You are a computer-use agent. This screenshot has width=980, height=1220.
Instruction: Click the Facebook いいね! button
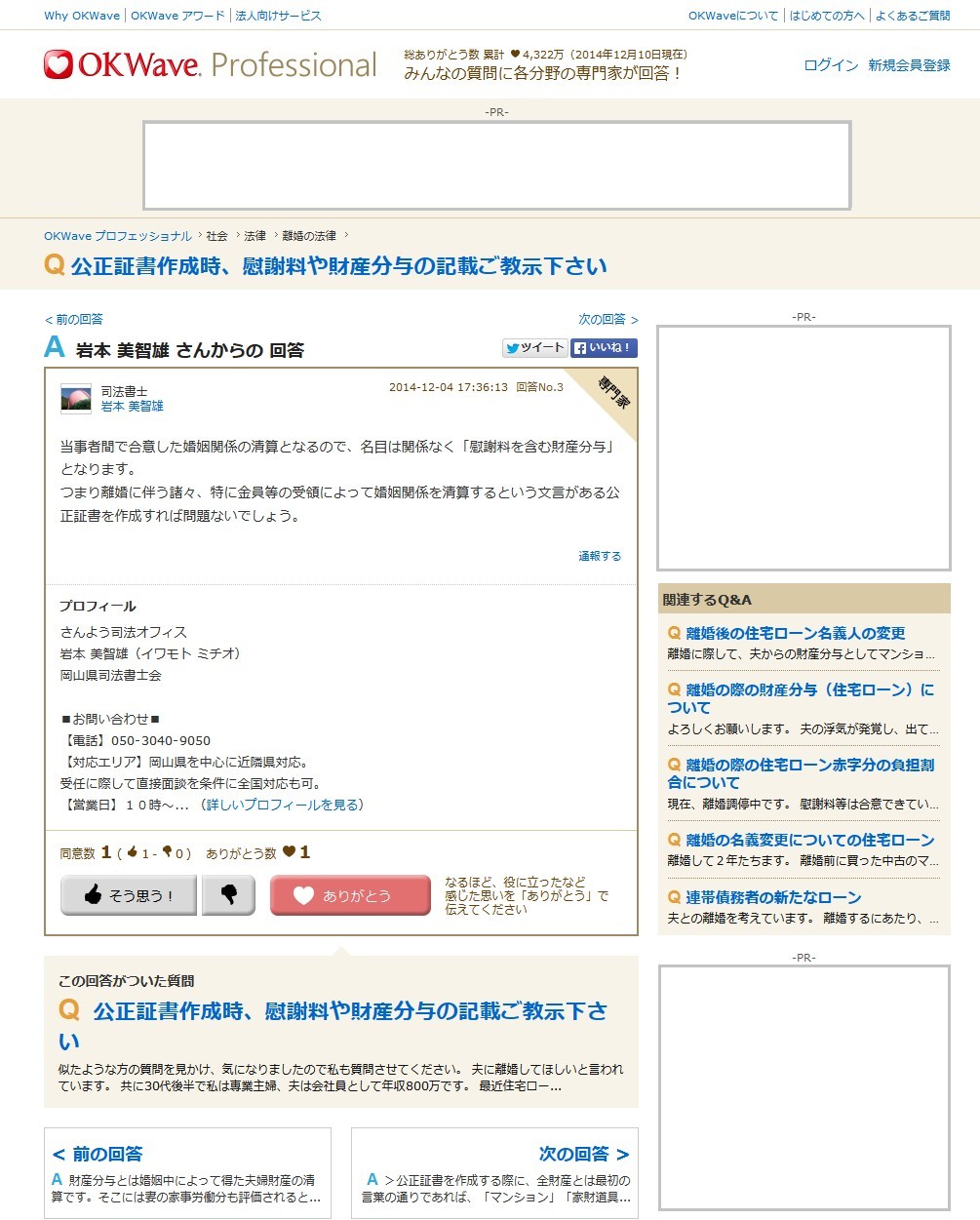[x=604, y=348]
